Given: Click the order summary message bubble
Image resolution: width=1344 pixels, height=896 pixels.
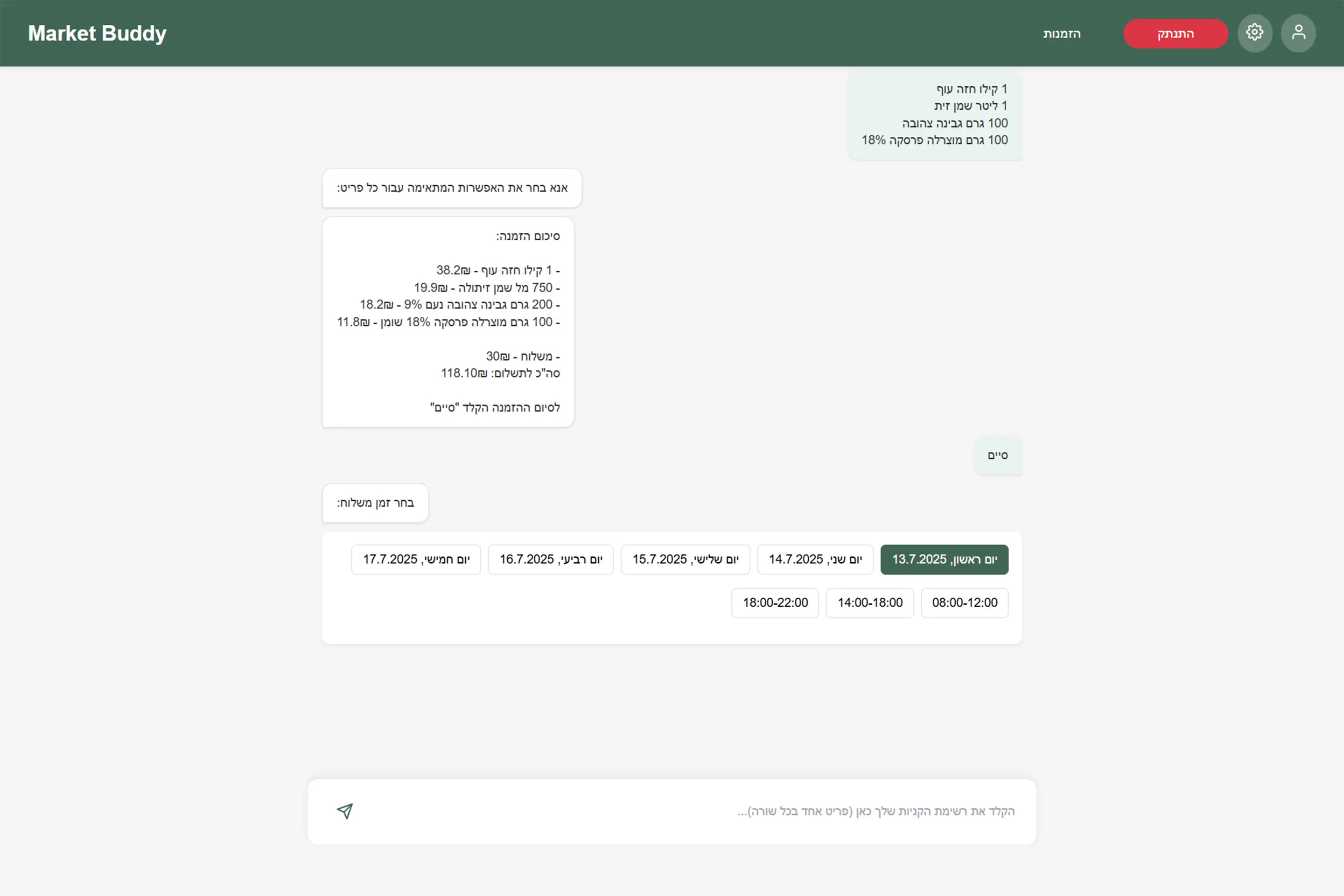Looking at the screenshot, I should [x=448, y=322].
